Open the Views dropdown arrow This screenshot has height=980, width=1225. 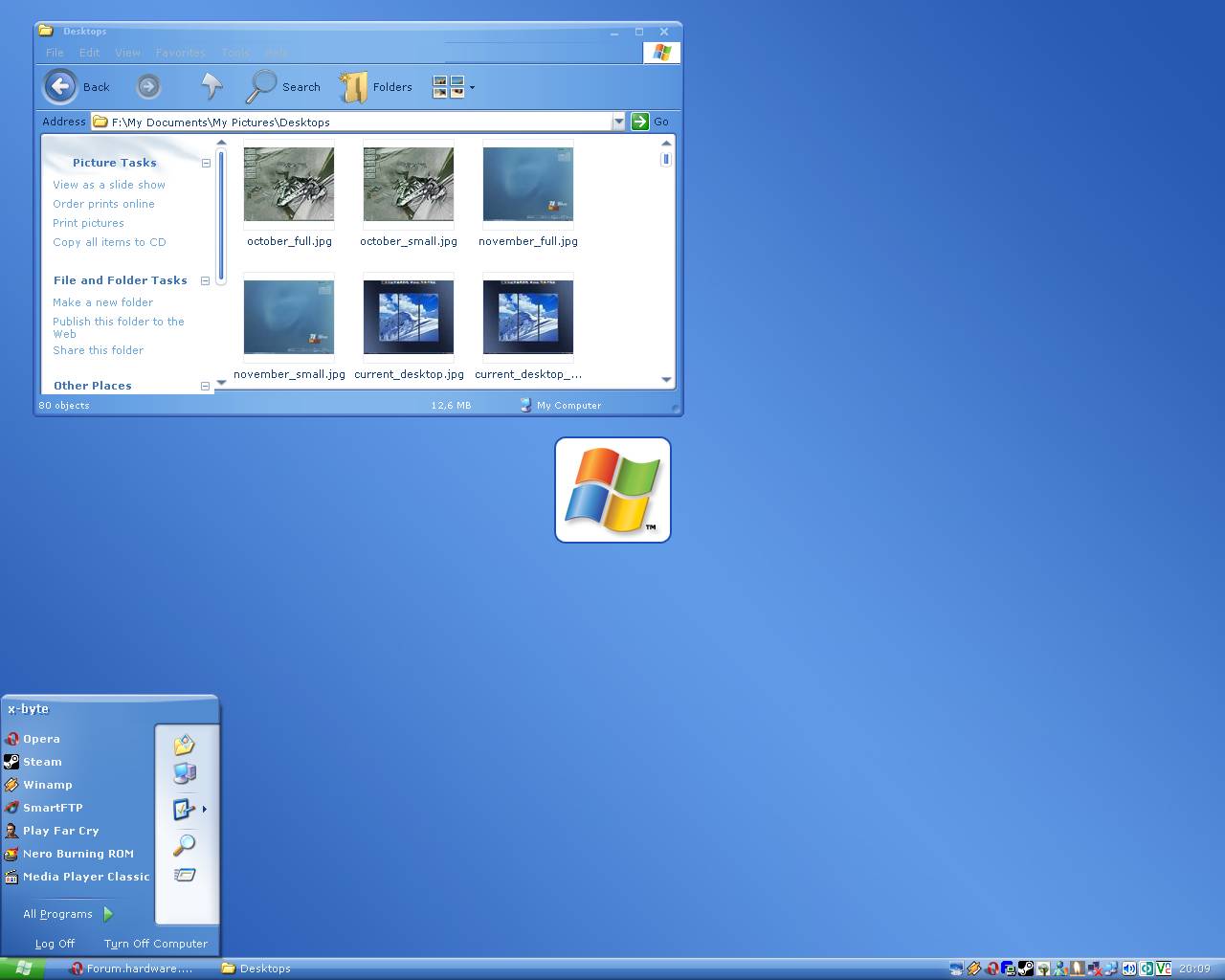pyautogui.click(x=472, y=88)
